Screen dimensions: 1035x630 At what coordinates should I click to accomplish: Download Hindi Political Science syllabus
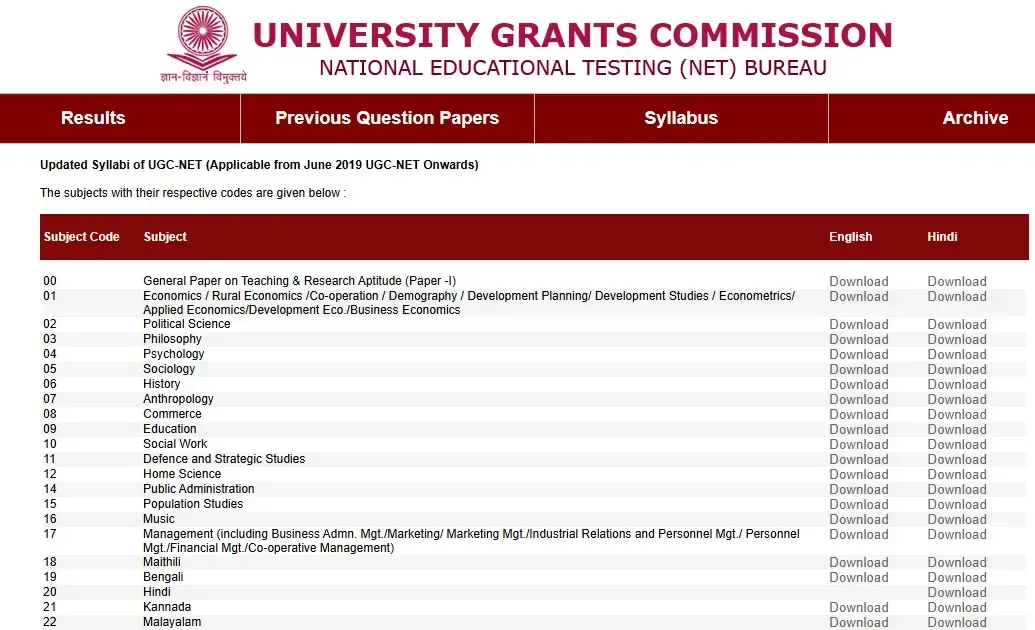click(957, 324)
